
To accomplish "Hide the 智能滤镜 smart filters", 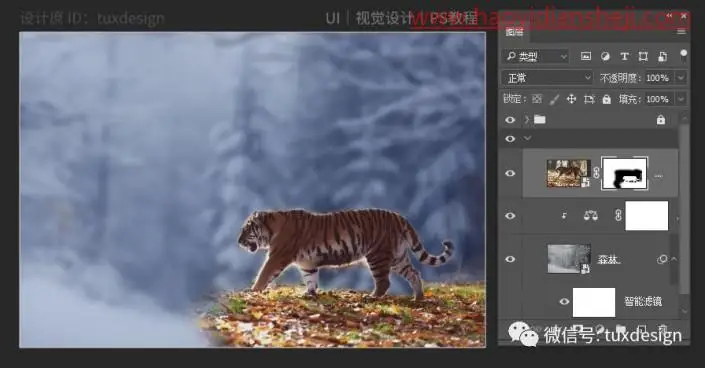I will [564, 302].
